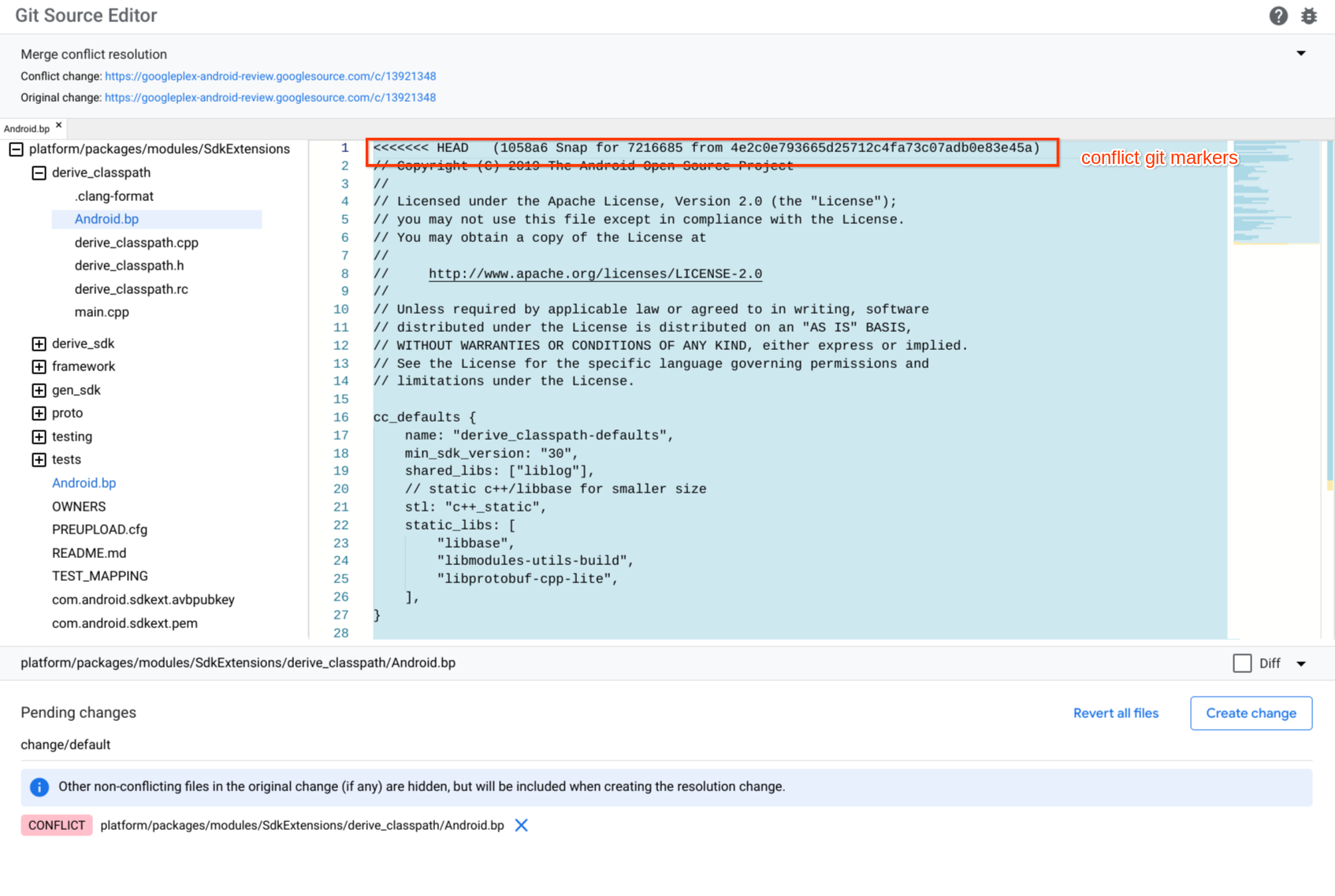Viewport: 1335px width, 896px height.
Task: Enable the Diff checkbox
Action: point(1242,664)
